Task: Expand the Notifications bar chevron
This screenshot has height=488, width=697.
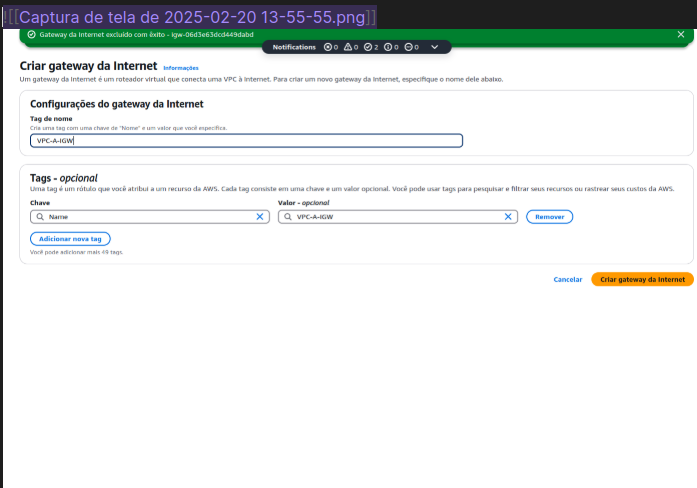Action: tap(434, 47)
